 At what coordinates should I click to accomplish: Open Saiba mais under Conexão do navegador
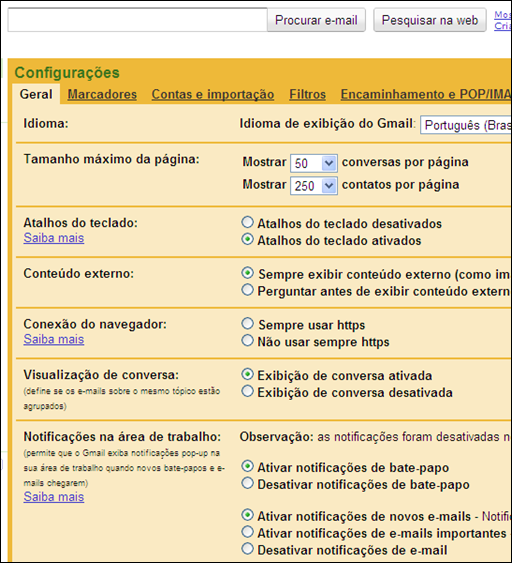(54, 339)
